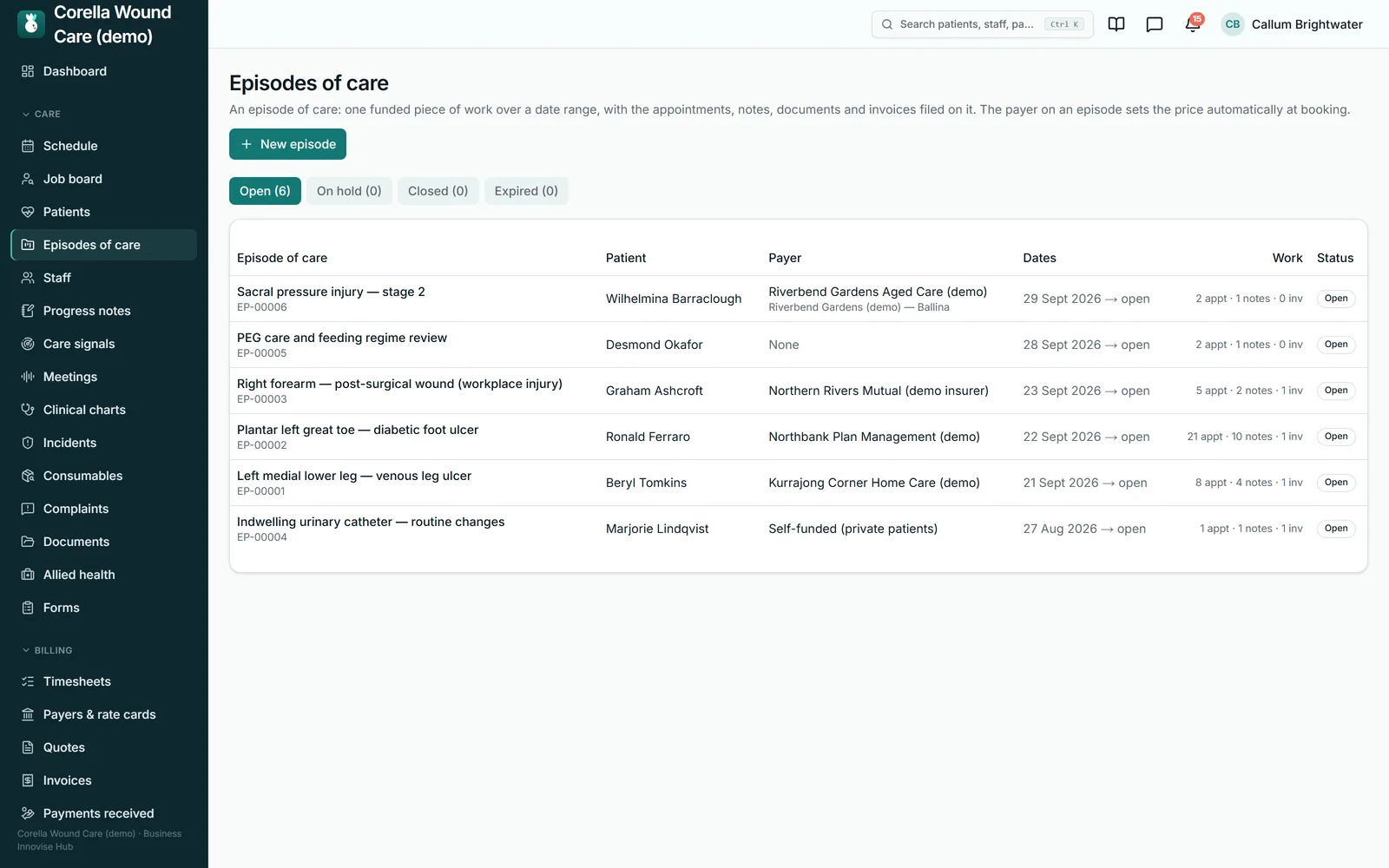Click the New episode button
Screen dimensions: 1389x868
pos(287,144)
